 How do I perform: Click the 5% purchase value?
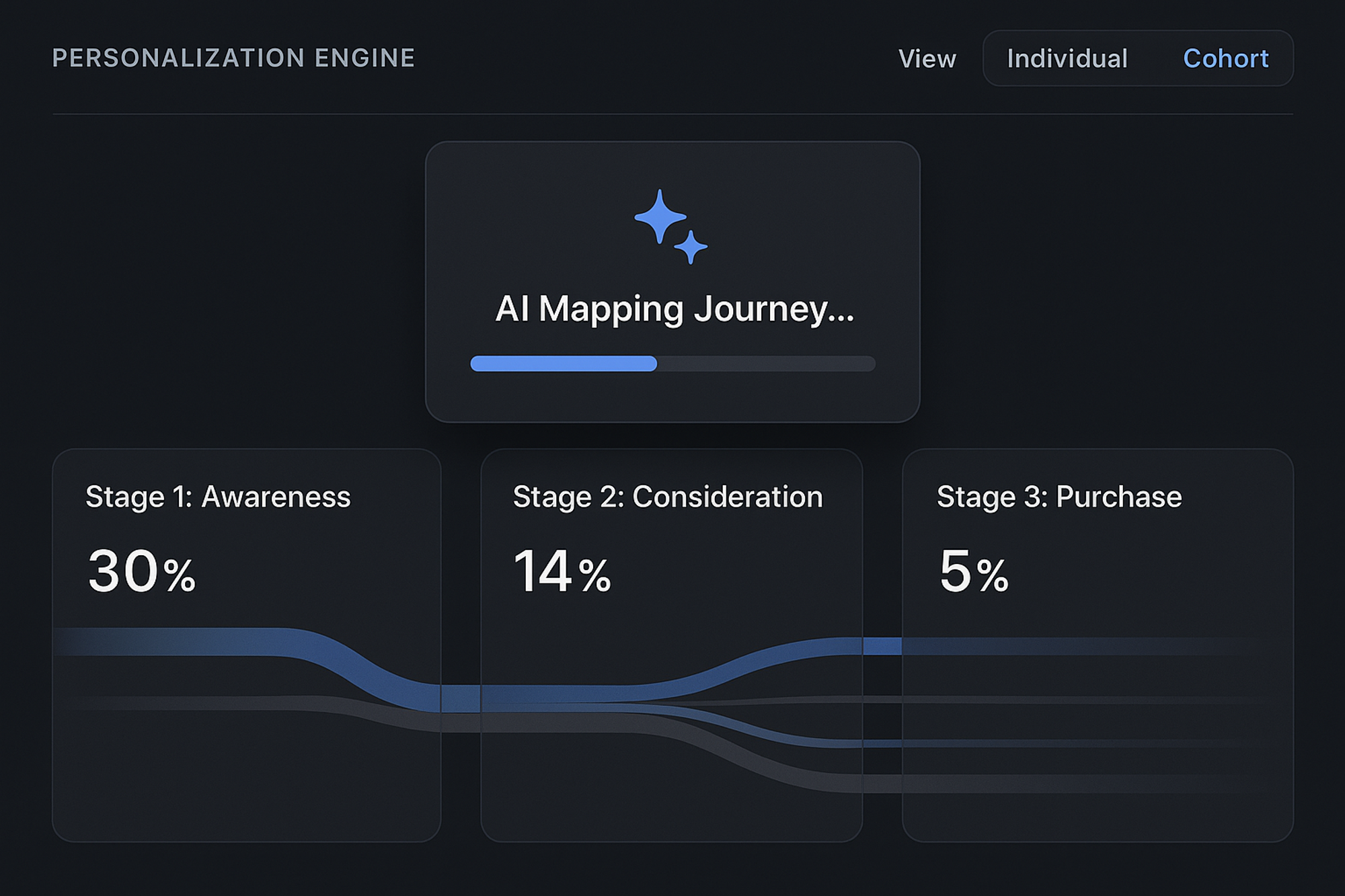click(973, 572)
